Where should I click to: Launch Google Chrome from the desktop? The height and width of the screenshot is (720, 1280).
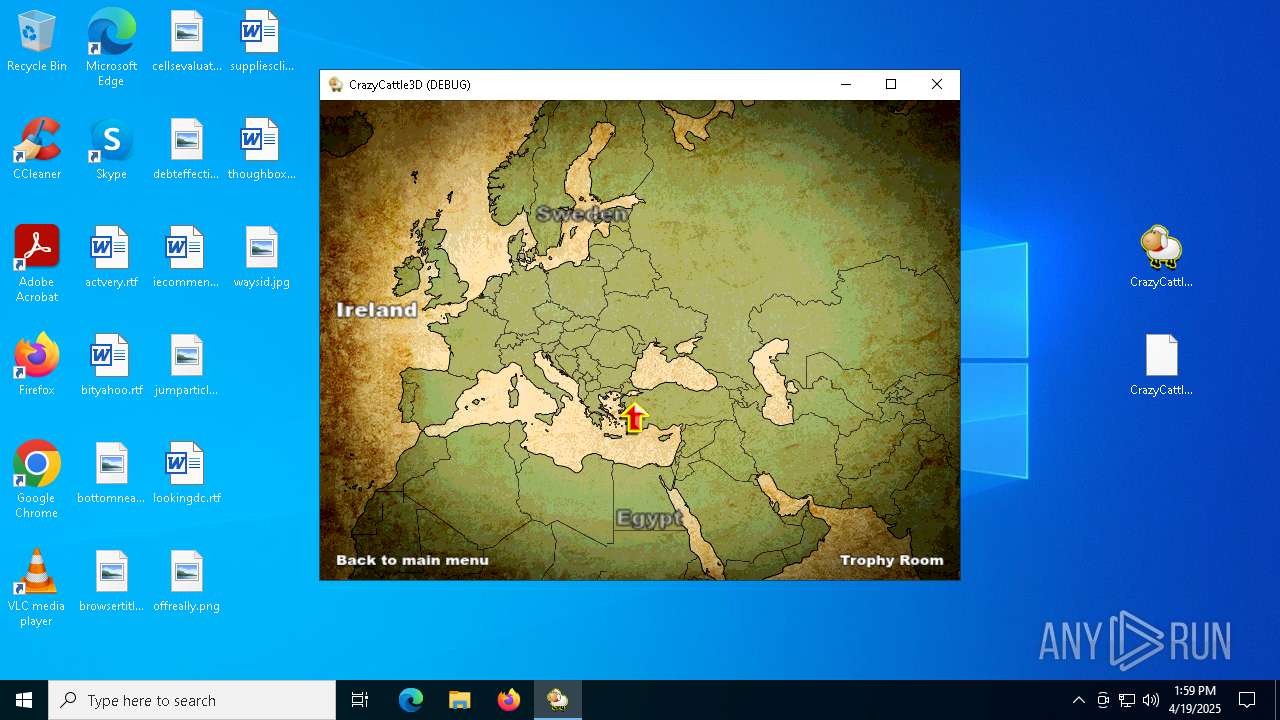click(x=37, y=480)
